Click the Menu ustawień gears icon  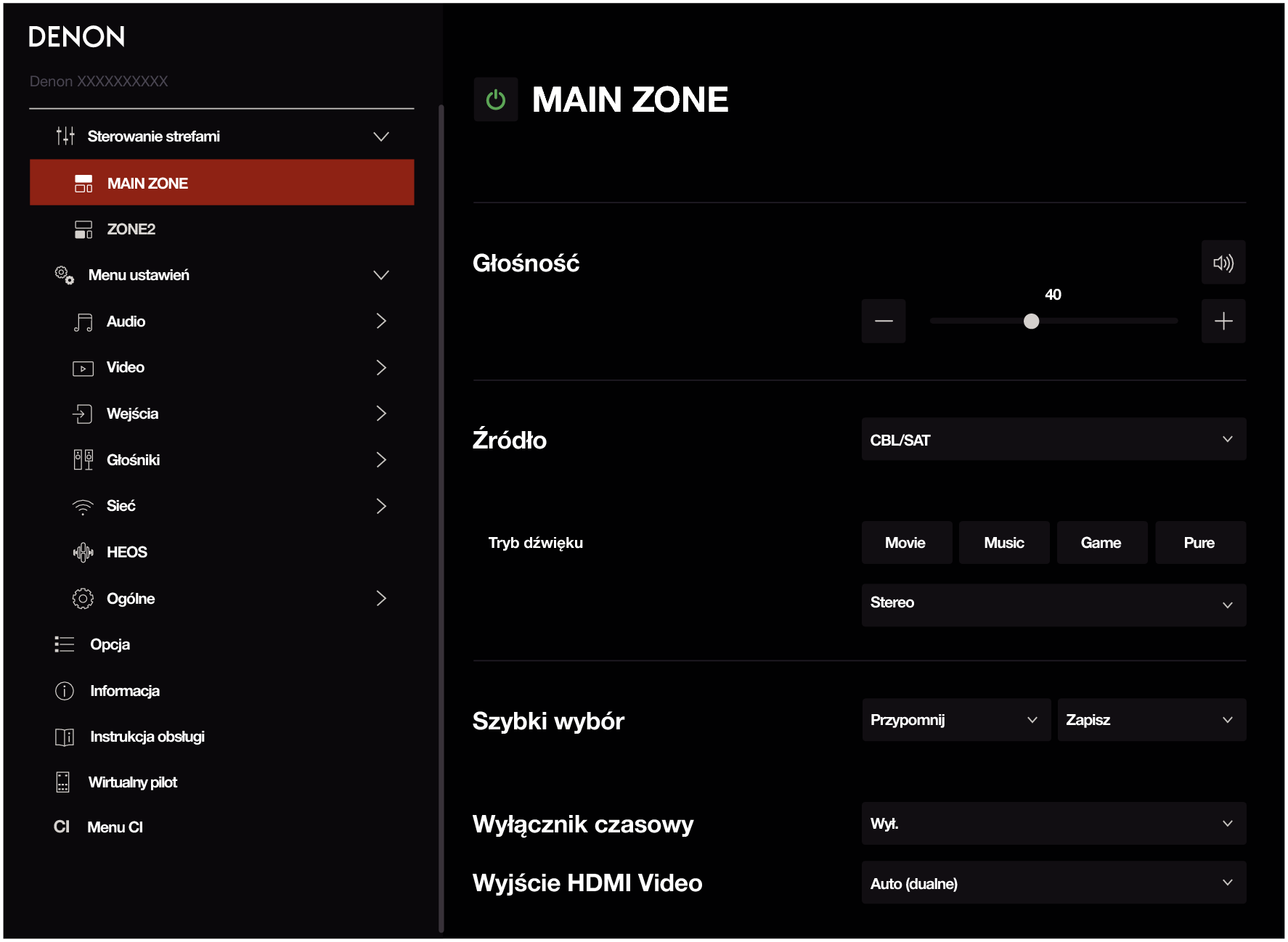(65, 275)
